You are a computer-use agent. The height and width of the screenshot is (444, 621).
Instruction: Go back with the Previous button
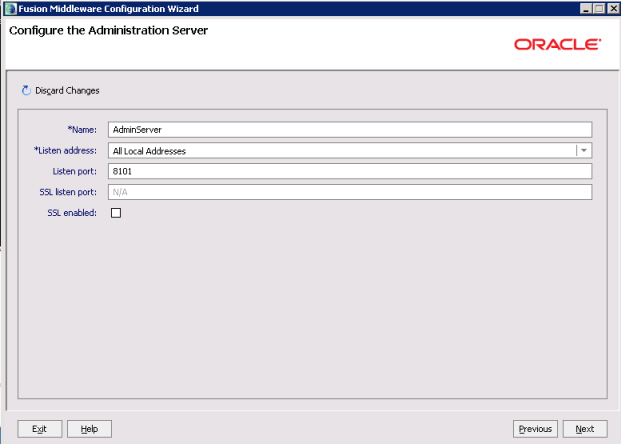pos(535,429)
